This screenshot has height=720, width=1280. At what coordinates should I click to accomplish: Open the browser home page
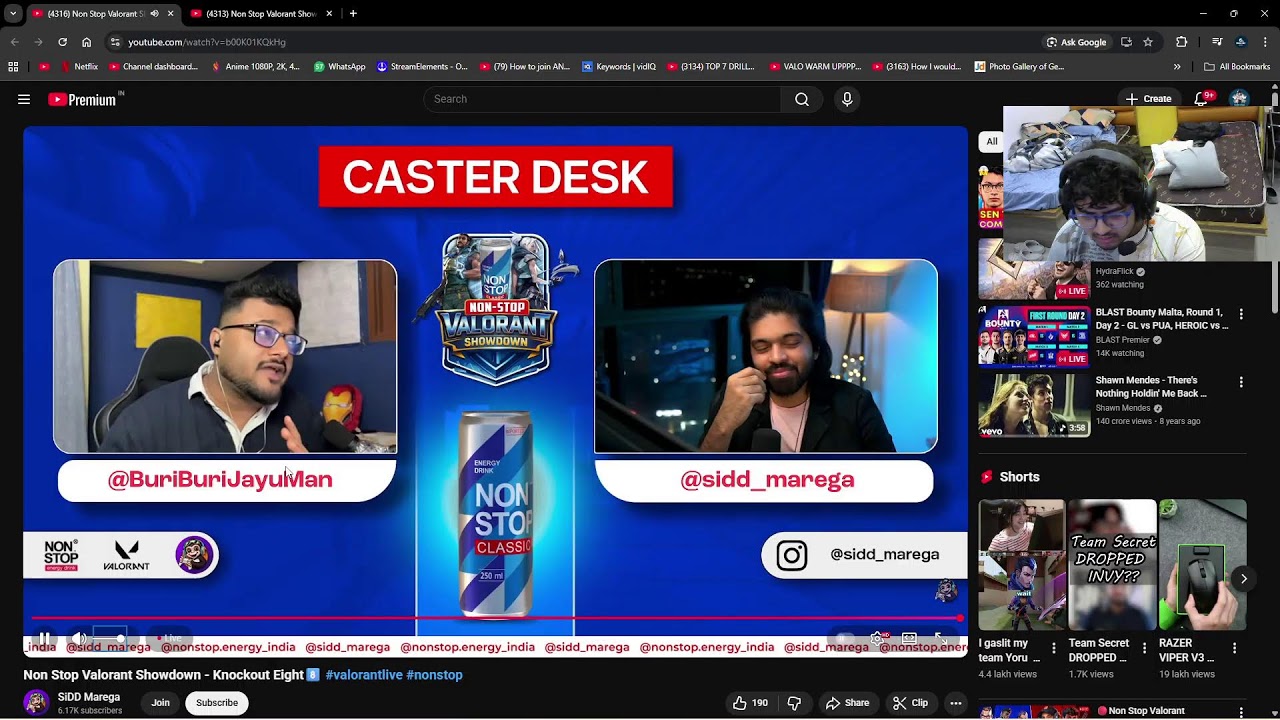(86, 42)
